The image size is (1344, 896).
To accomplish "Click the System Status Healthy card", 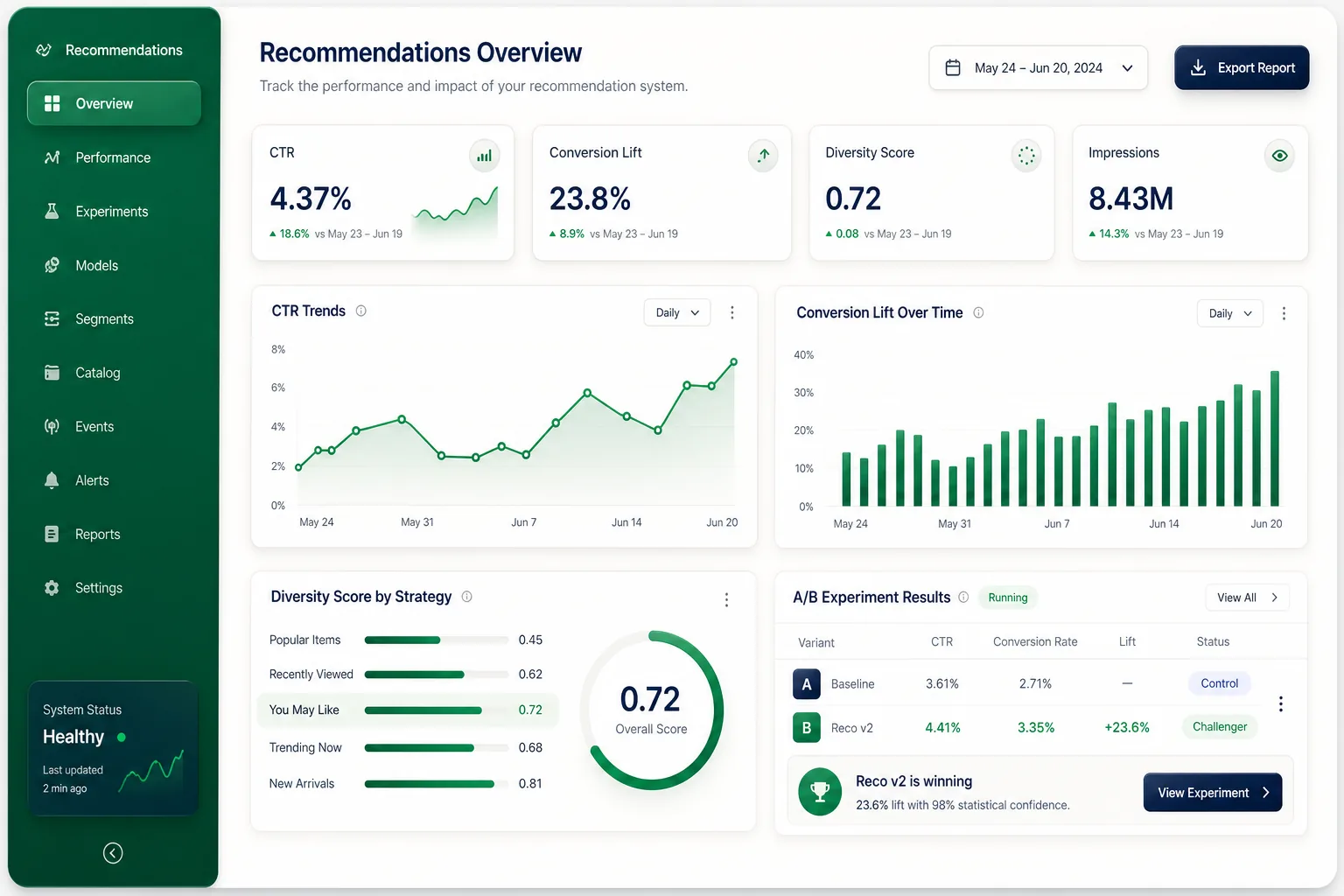I will 113,748.
